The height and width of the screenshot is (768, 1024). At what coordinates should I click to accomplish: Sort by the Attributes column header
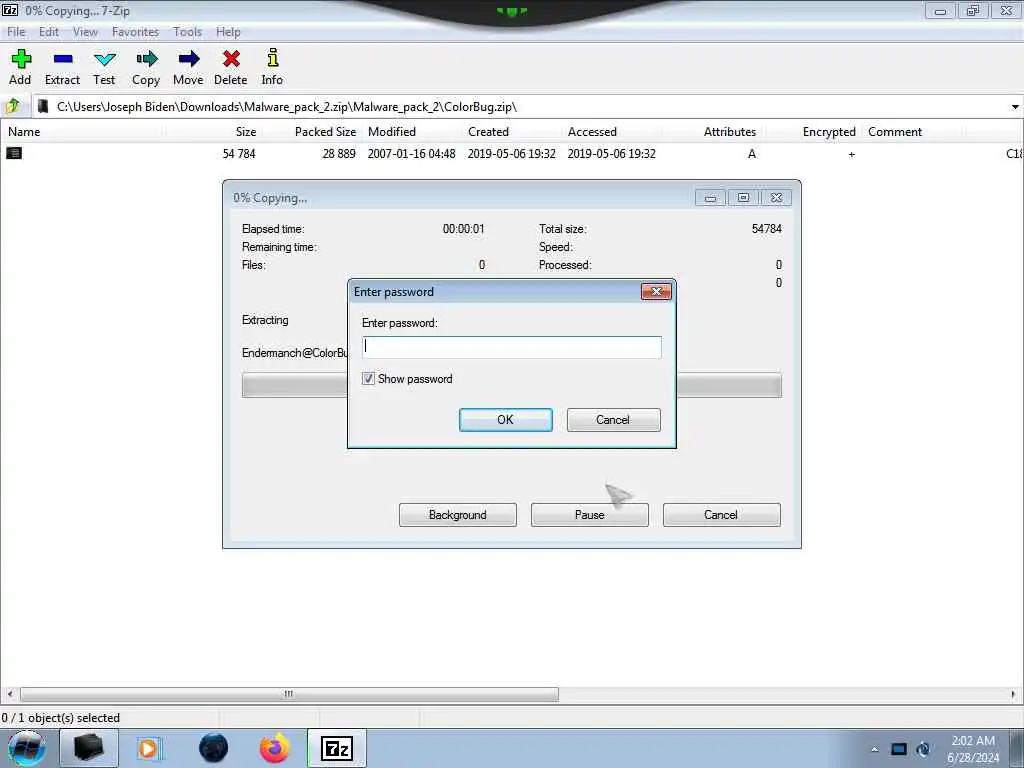[729, 132]
